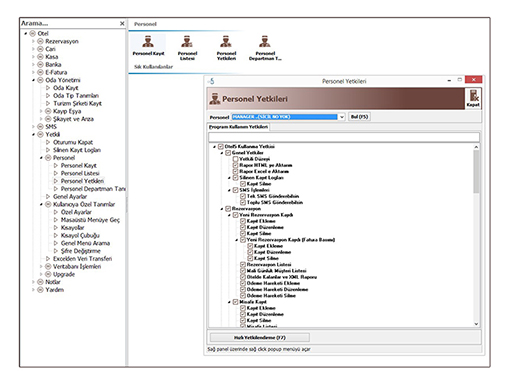
Task: Open Personel Yetkileri in sidebar tree
Action: (x=82, y=181)
